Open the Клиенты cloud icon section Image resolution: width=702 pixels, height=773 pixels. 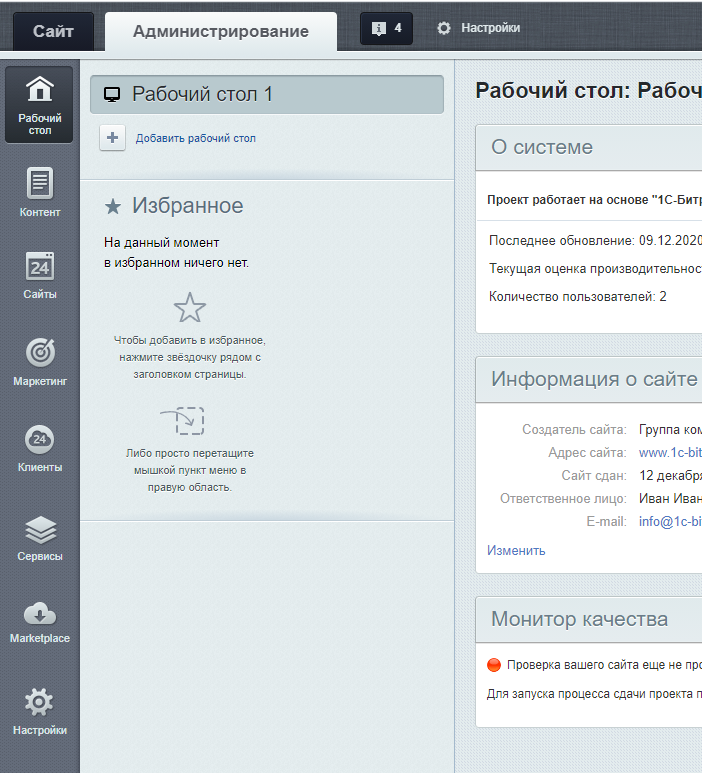click(39, 448)
